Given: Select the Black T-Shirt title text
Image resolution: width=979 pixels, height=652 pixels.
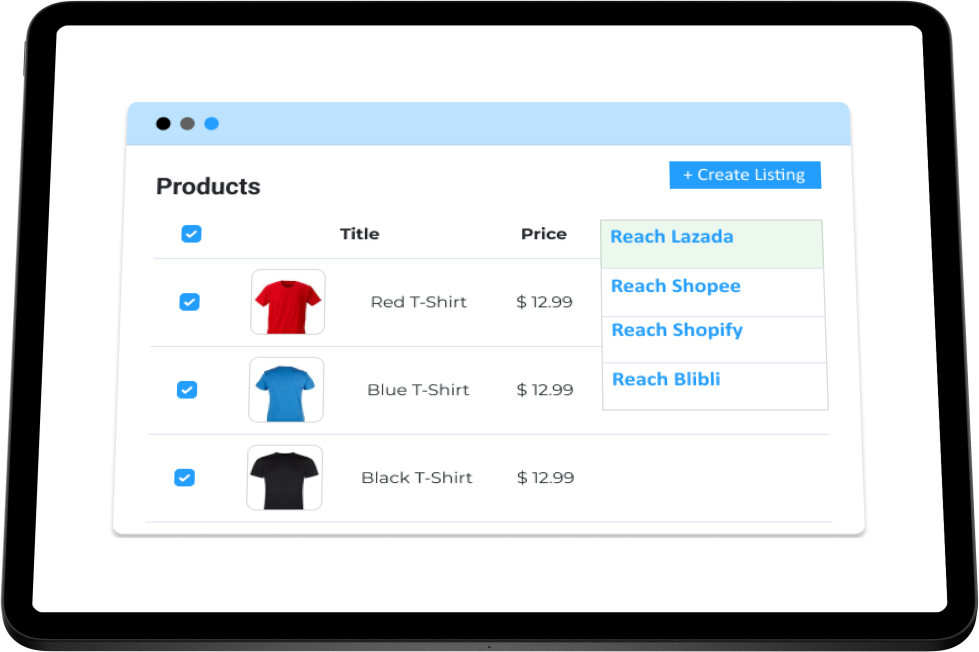Looking at the screenshot, I should coord(417,478).
